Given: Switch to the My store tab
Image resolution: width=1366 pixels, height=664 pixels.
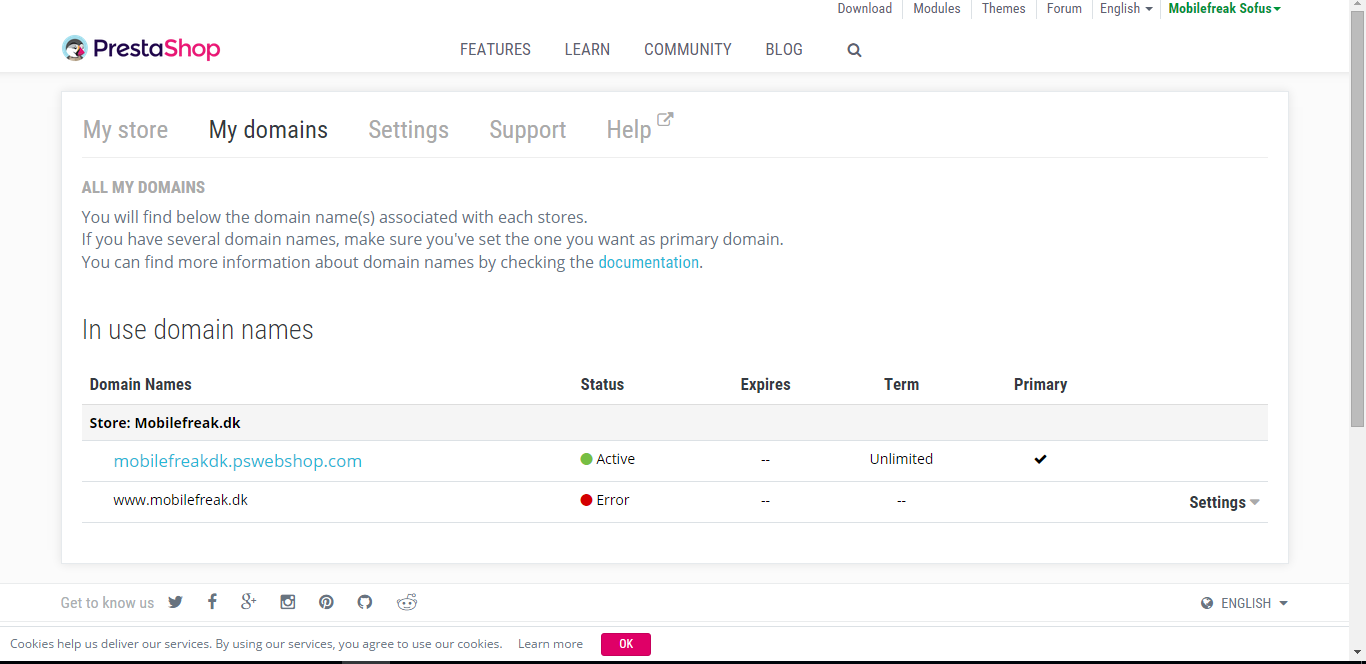Looking at the screenshot, I should click(125, 130).
